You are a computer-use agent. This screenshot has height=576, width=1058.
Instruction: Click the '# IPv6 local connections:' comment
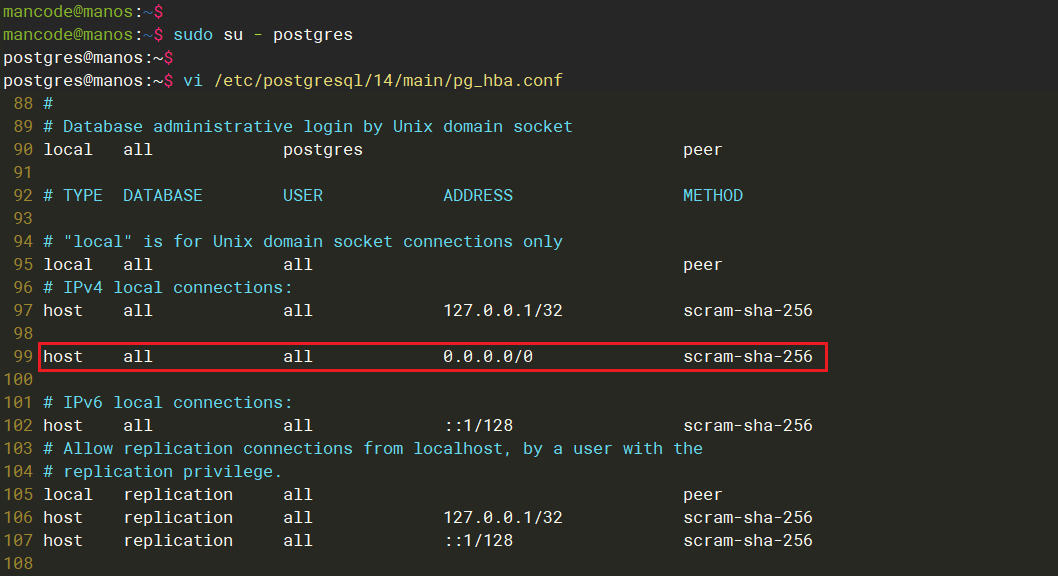click(x=167, y=403)
